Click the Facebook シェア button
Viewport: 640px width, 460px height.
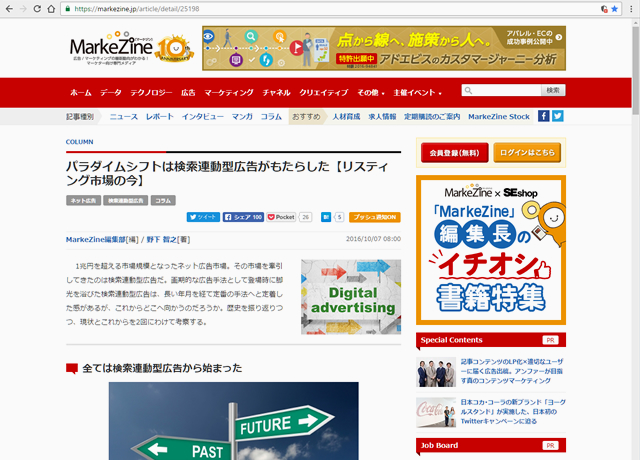[x=243, y=216]
